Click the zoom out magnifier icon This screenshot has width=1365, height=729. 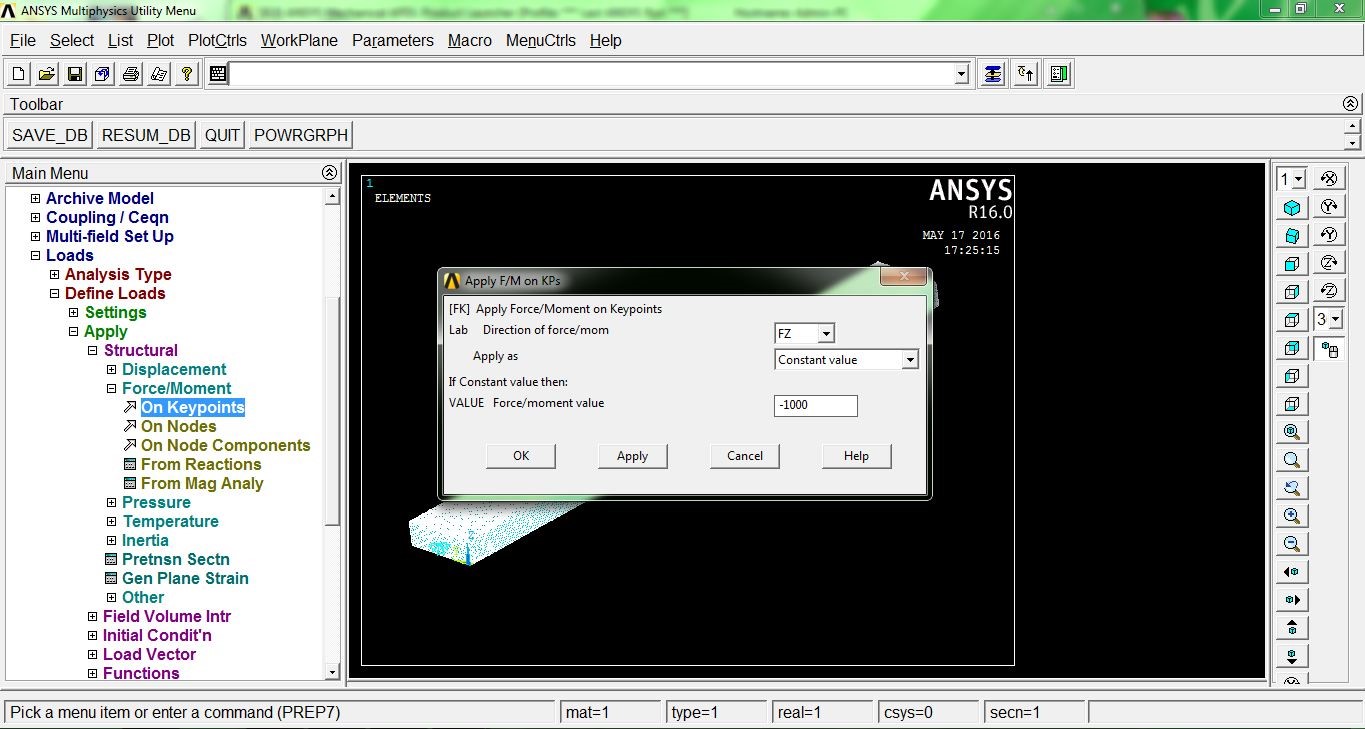click(x=1290, y=543)
